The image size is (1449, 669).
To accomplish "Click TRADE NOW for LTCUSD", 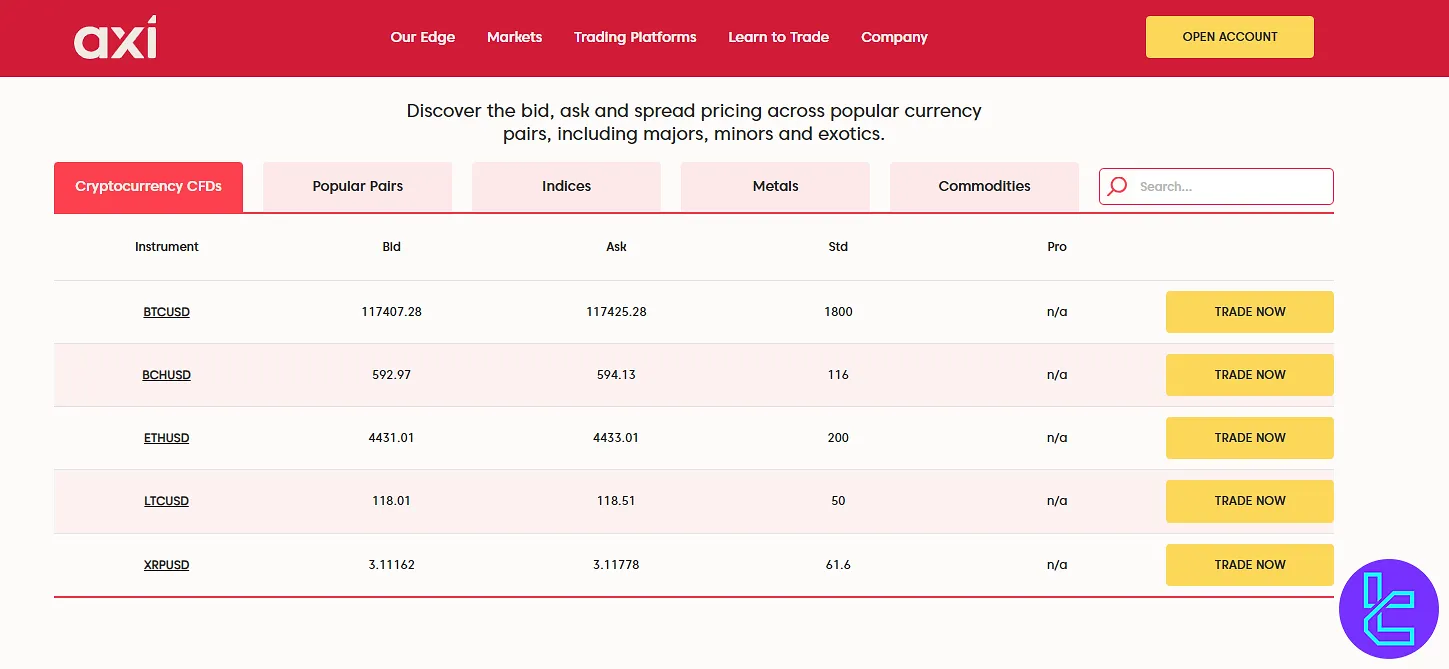I will [x=1250, y=501].
